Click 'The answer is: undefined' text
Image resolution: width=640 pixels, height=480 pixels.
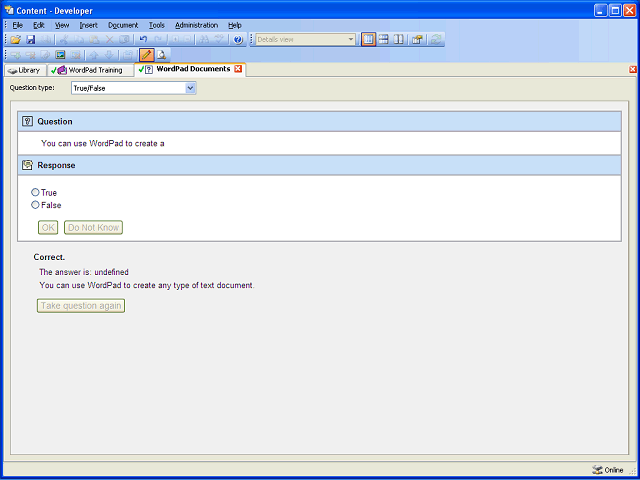pyautogui.click(x=84, y=272)
